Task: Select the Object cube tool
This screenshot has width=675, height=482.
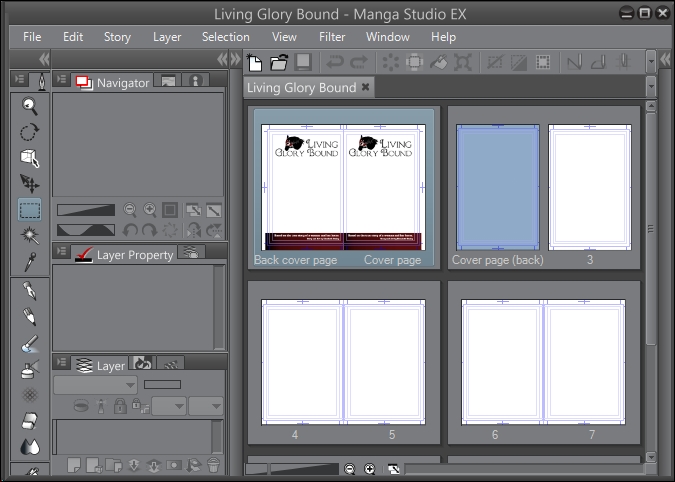Action: coord(30,158)
